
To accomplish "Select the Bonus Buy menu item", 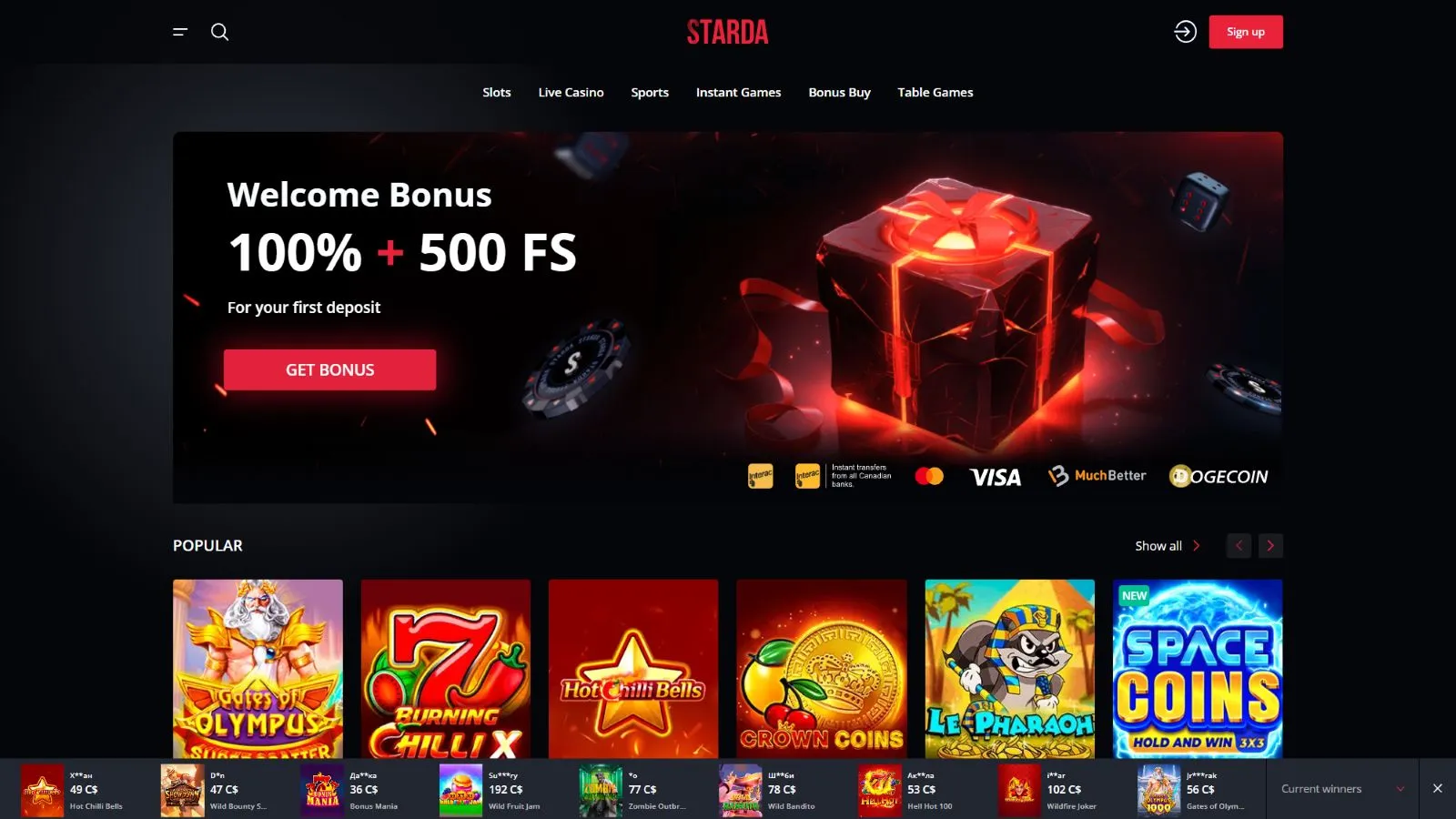I will tap(839, 92).
